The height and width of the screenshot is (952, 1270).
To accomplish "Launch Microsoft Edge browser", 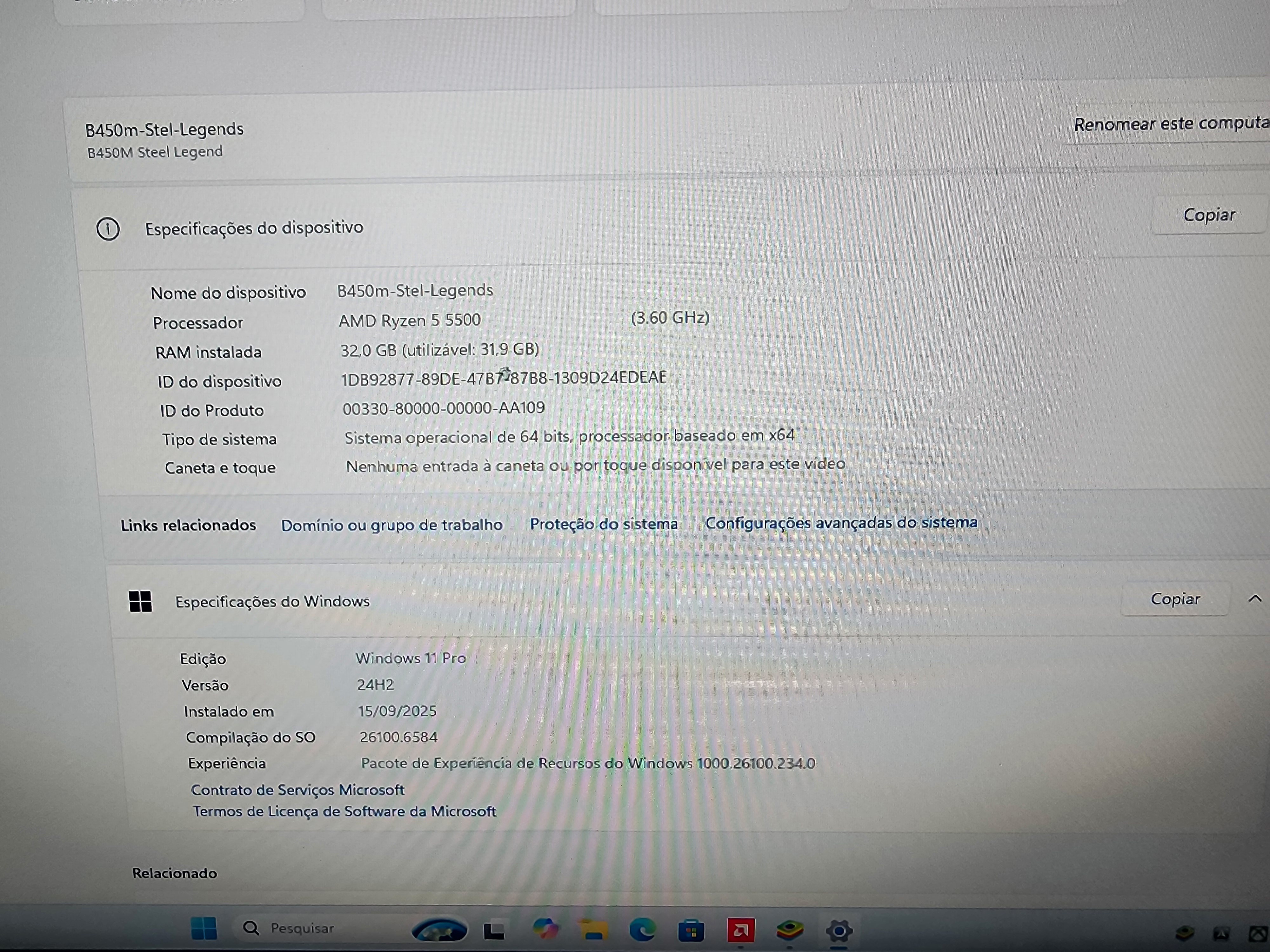I will [642, 929].
